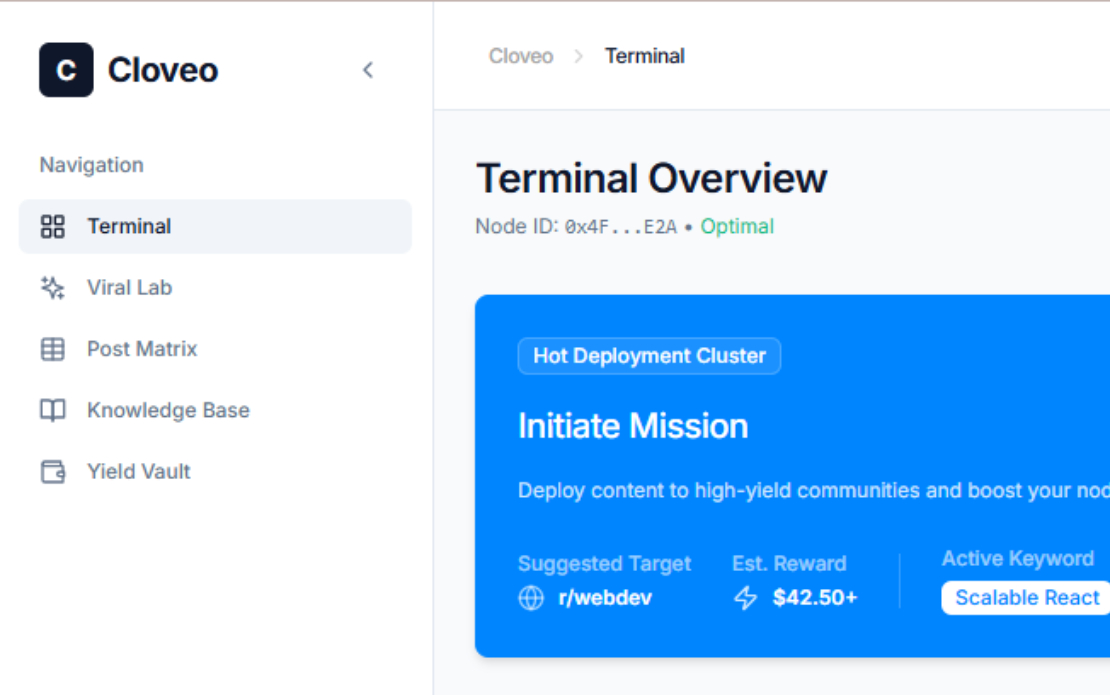This screenshot has height=695, width=1110.
Task: Click the Terminal breadcrumb item
Action: [x=645, y=56]
